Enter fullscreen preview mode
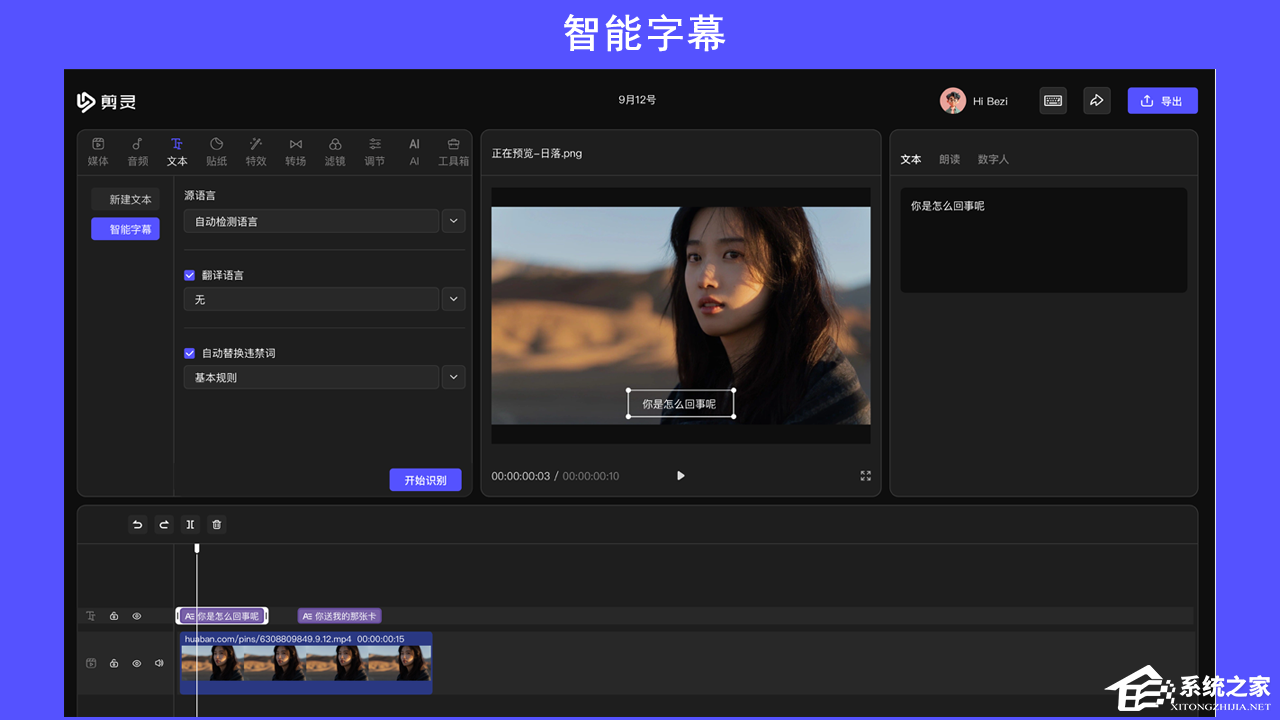1280x720 pixels. [865, 476]
